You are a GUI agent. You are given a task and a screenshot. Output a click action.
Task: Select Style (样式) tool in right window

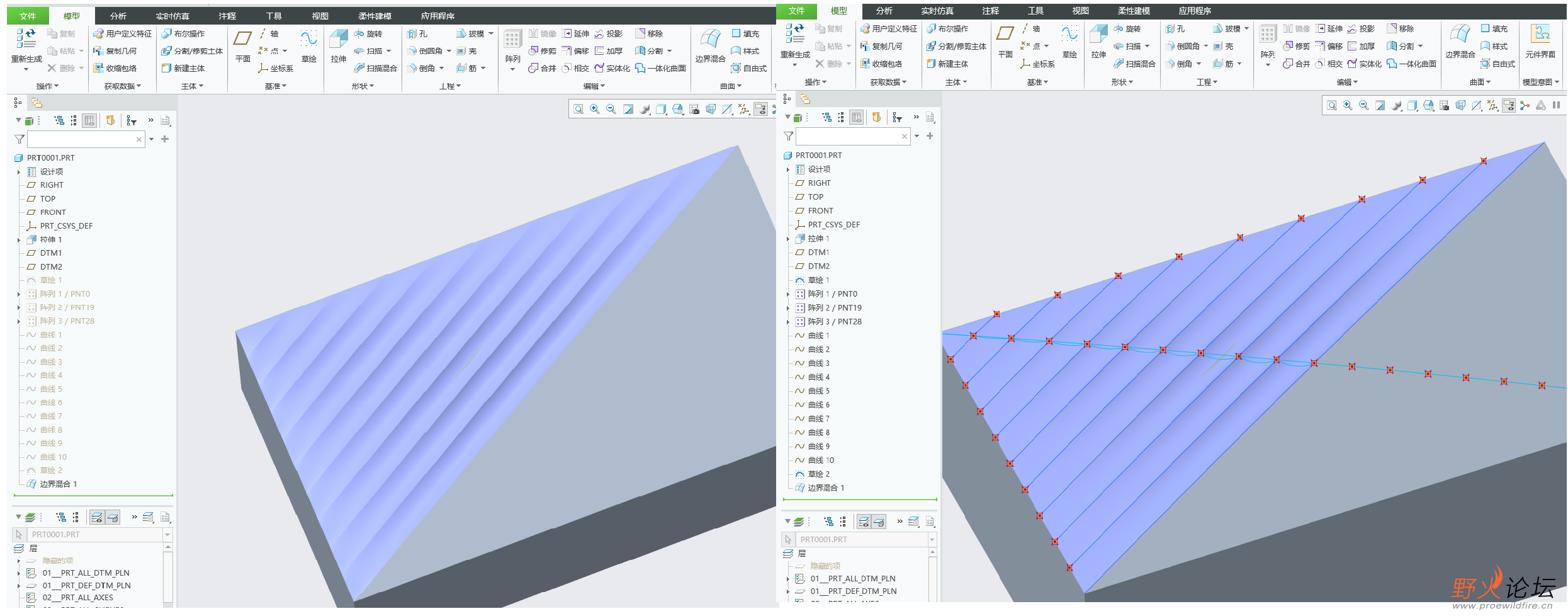(1494, 46)
